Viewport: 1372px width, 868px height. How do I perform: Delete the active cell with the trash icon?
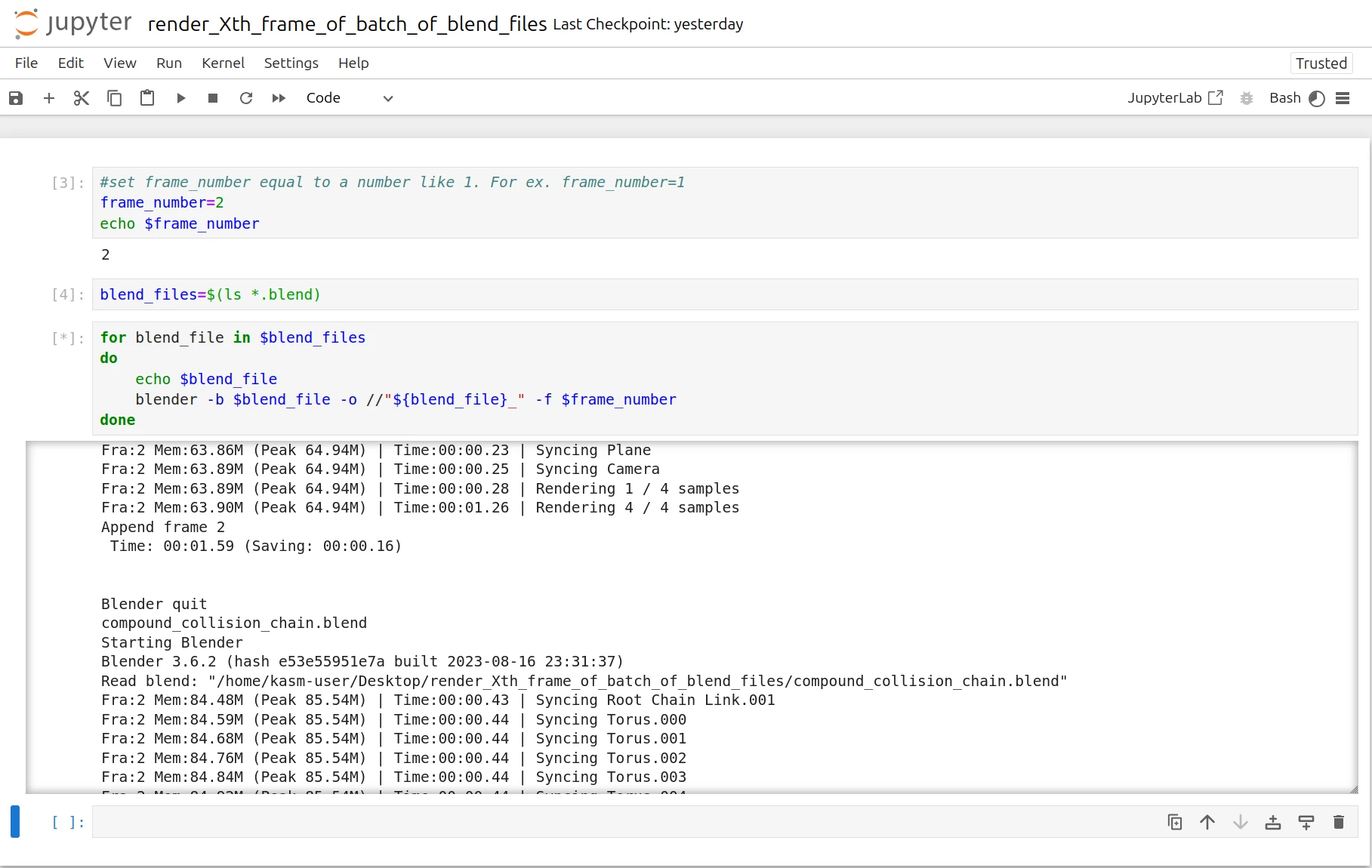click(x=1339, y=822)
